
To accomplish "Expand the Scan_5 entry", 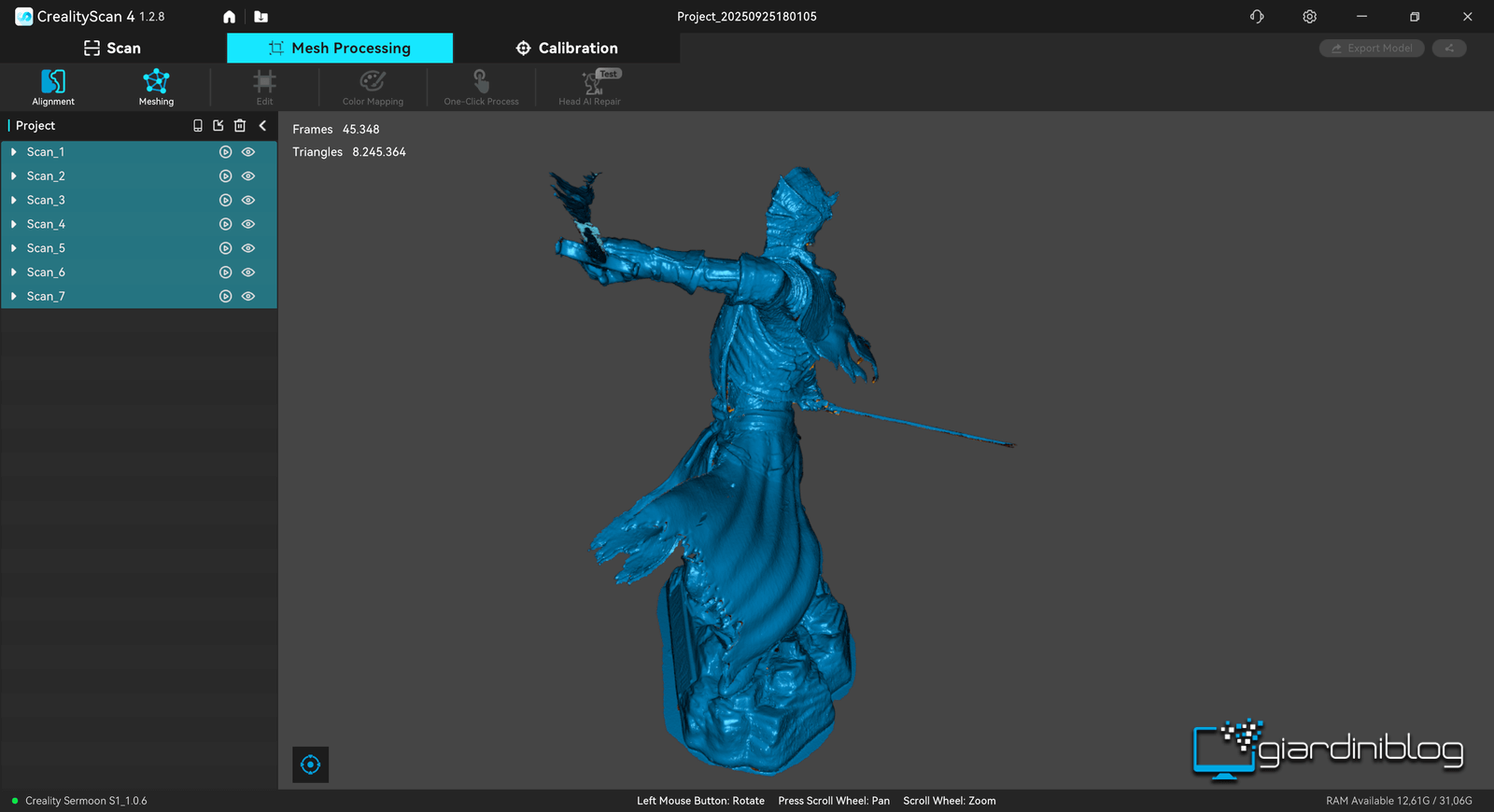I will click(14, 248).
